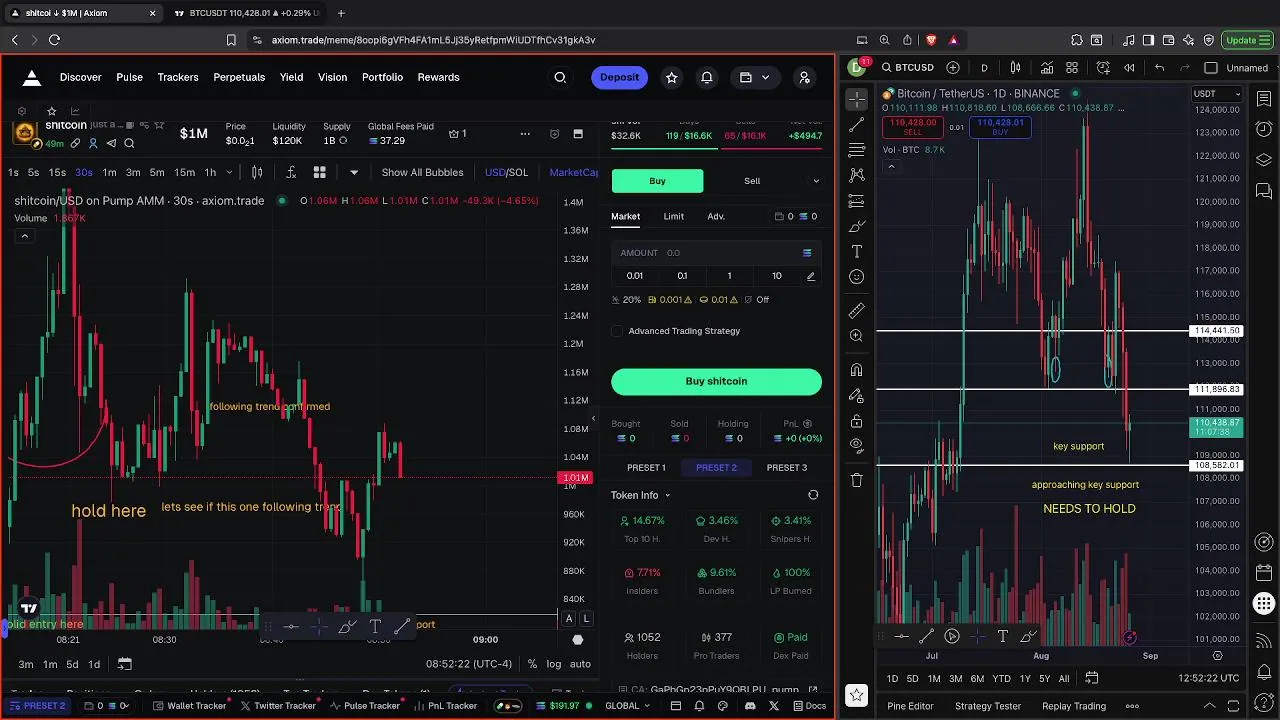Image resolution: width=1280 pixels, height=720 pixels.
Task: Toggle the percent scale on the Axiom chart
Action: pos(532,664)
